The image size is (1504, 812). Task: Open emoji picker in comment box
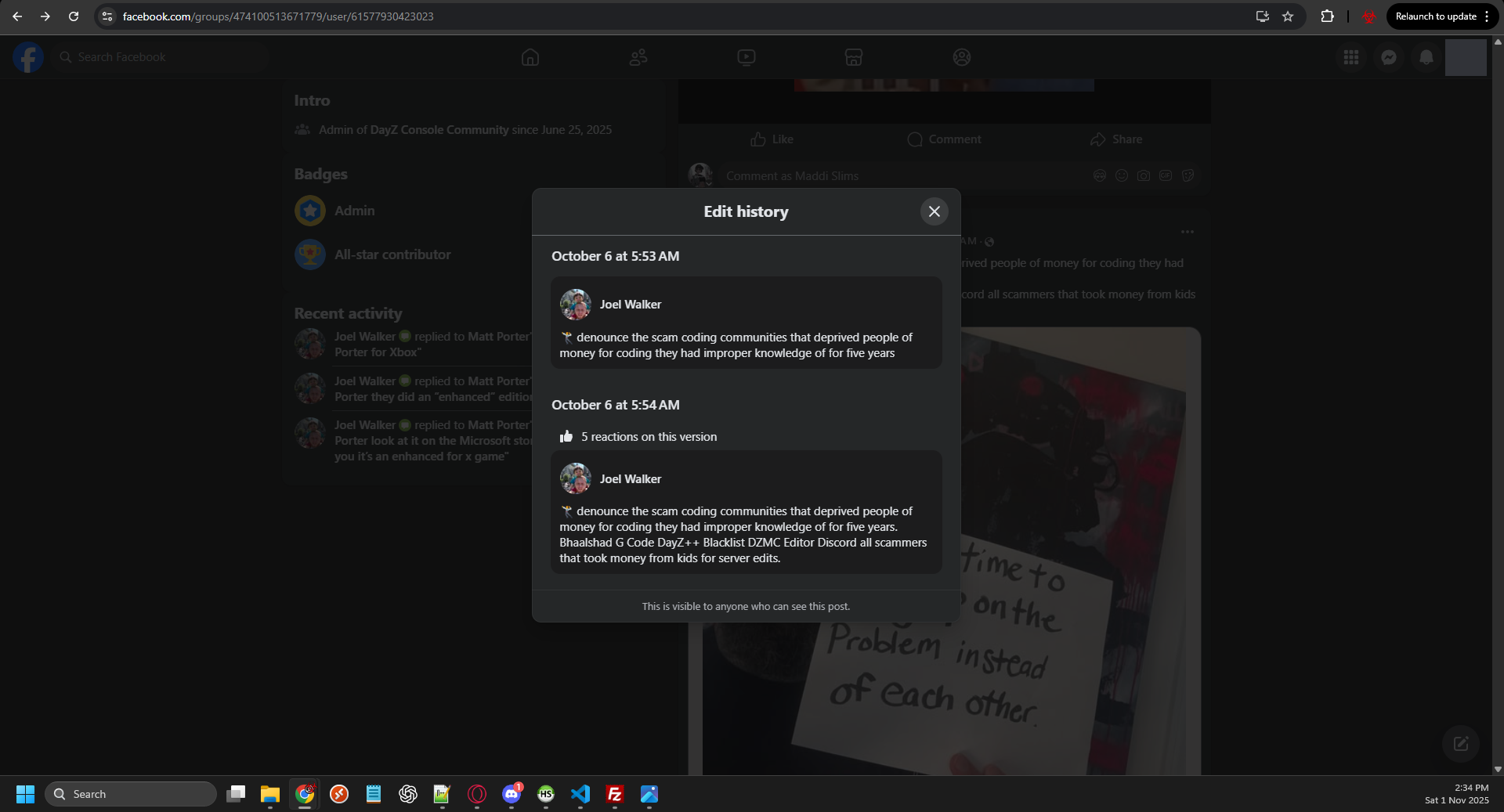[1122, 176]
